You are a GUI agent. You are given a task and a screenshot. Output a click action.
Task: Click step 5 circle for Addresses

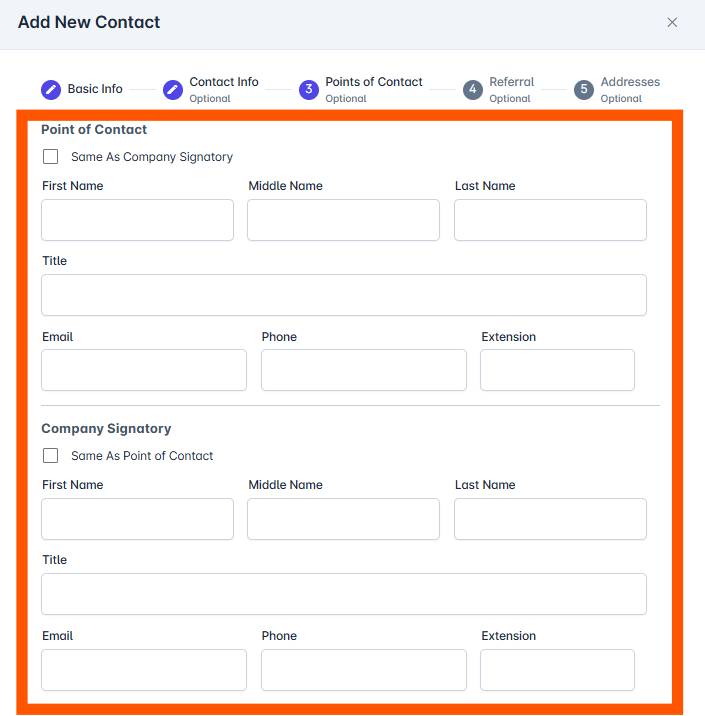(584, 90)
